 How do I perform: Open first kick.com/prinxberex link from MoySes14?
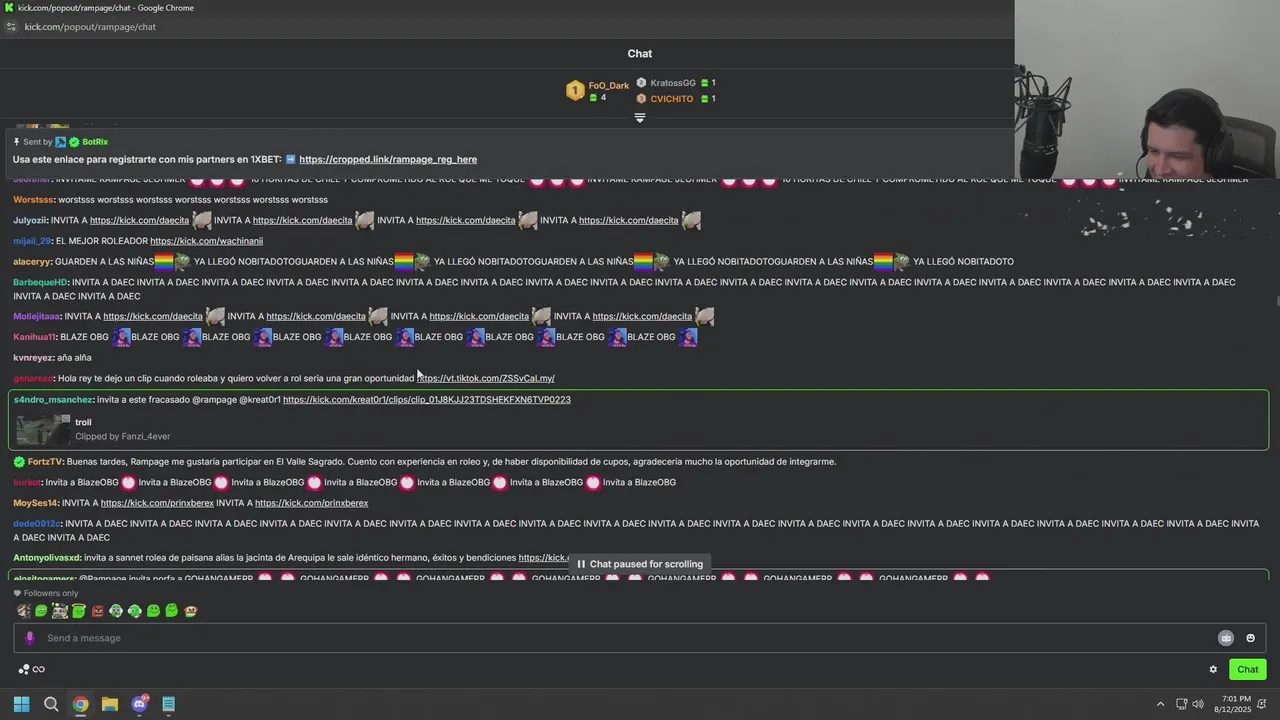click(x=157, y=503)
